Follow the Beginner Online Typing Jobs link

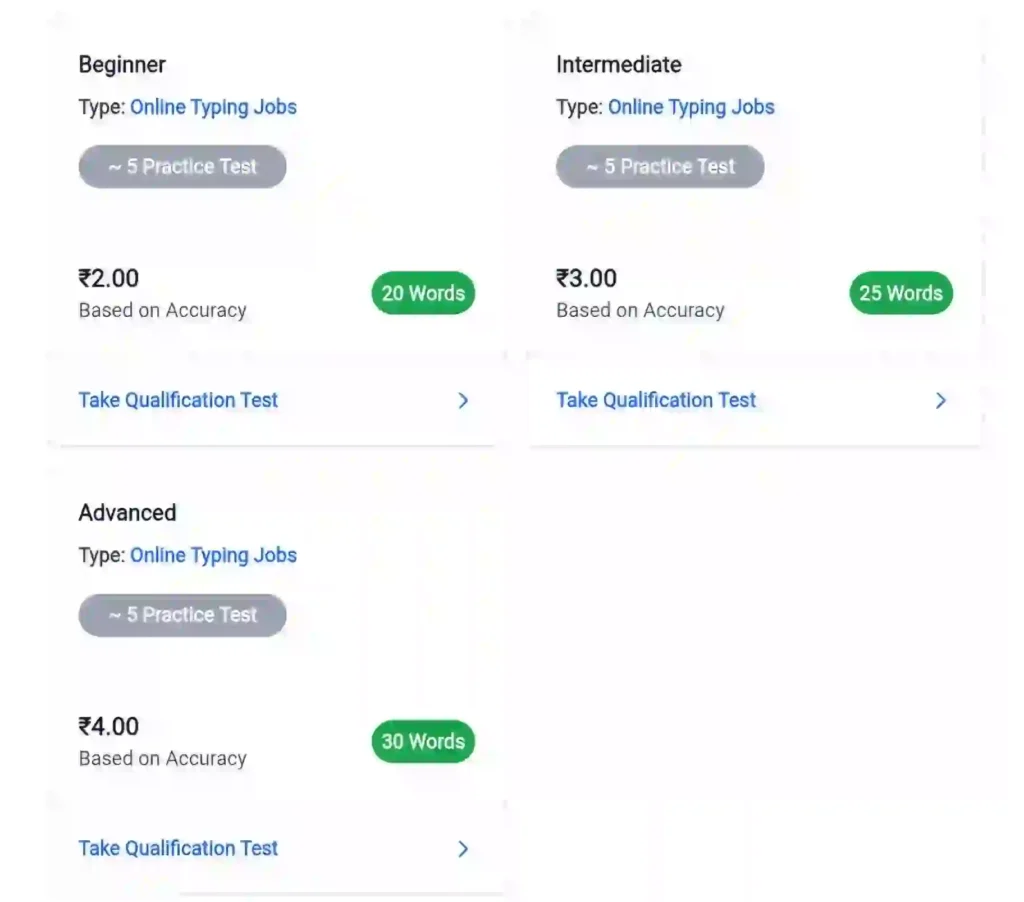click(213, 107)
